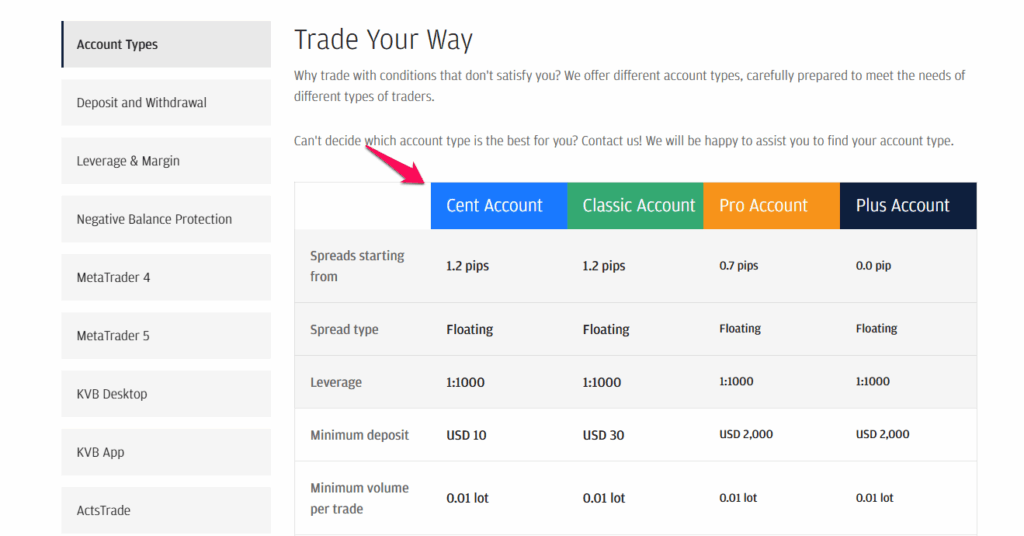Click the 'Spreads starting from' row label
This screenshot has width=1024, height=536.
[357, 266]
